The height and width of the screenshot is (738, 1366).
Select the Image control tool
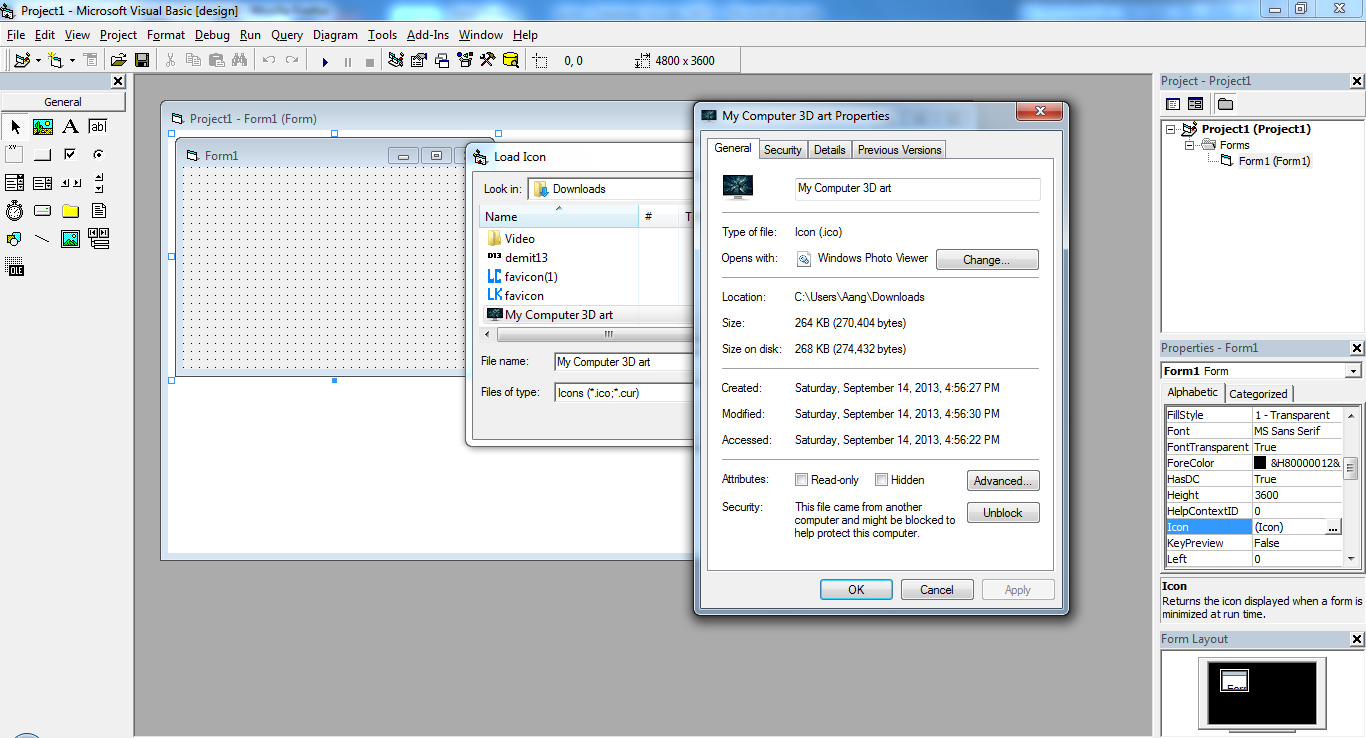pos(71,238)
